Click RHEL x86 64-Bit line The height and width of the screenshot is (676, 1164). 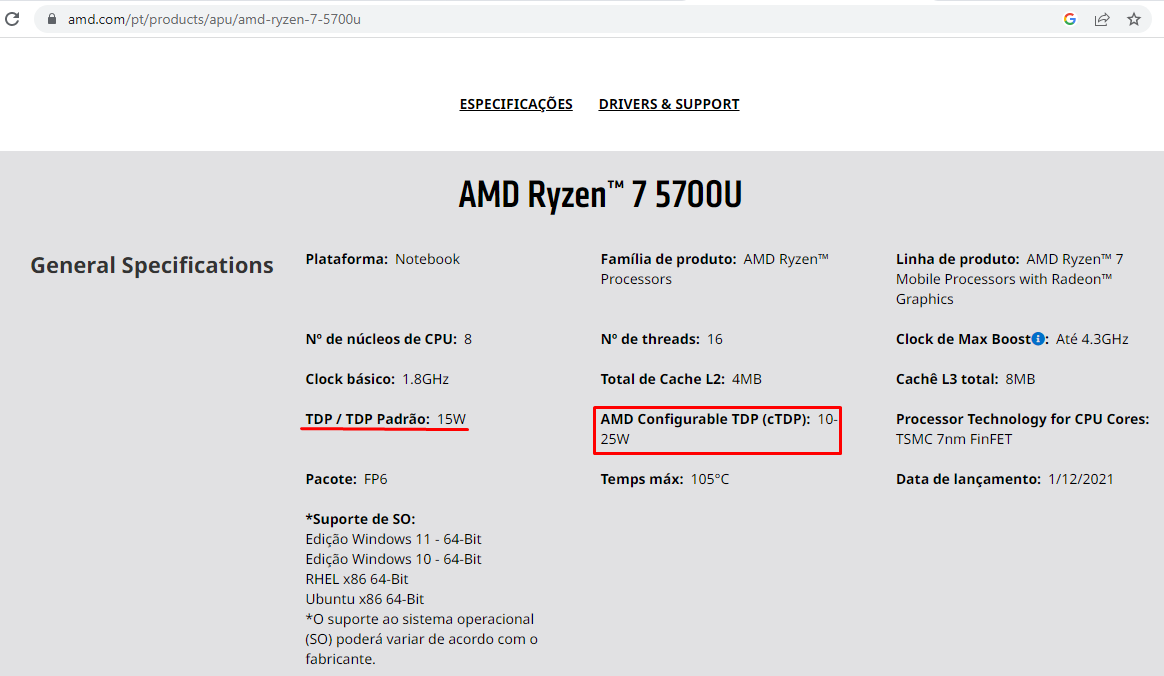(356, 580)
